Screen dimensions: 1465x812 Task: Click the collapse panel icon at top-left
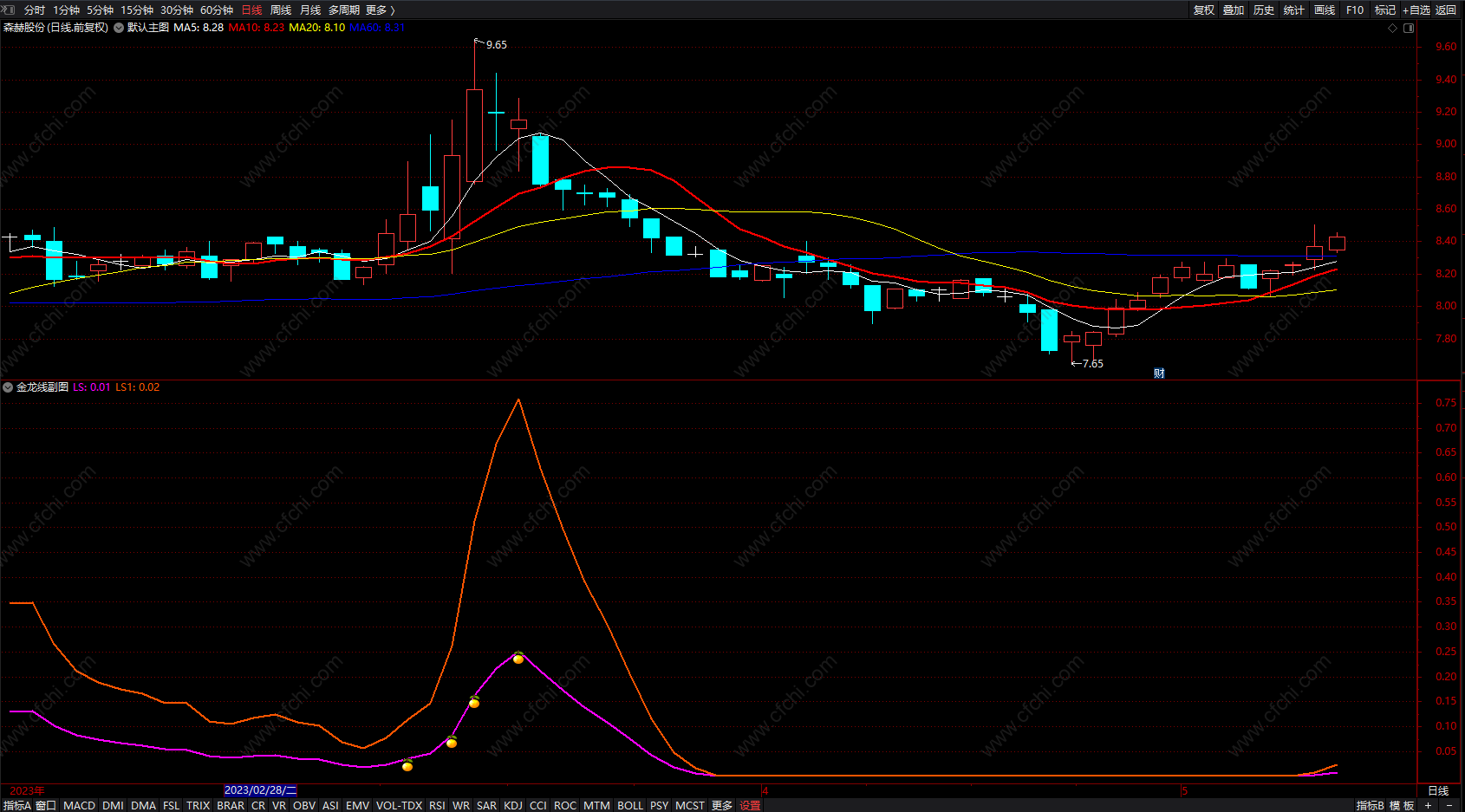pos(9,10)
